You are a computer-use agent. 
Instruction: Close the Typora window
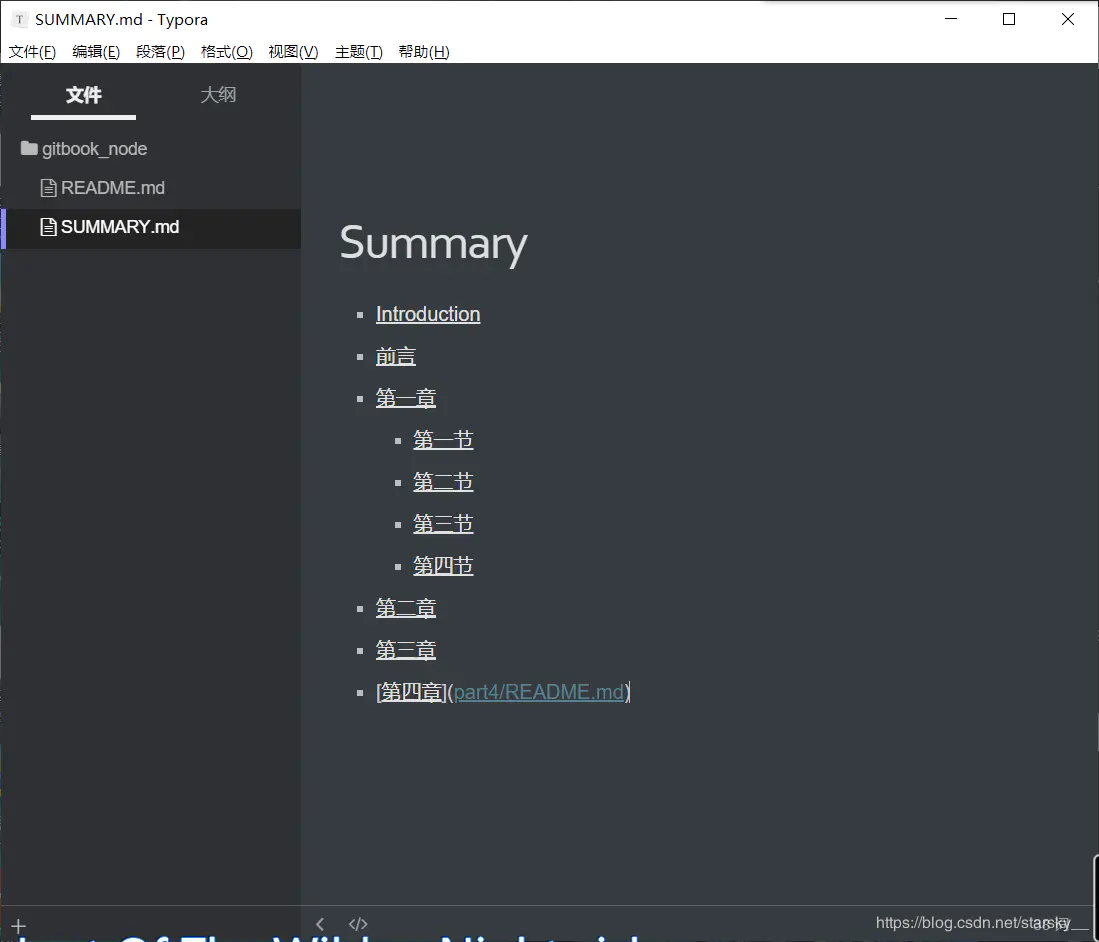(1067, 19)
